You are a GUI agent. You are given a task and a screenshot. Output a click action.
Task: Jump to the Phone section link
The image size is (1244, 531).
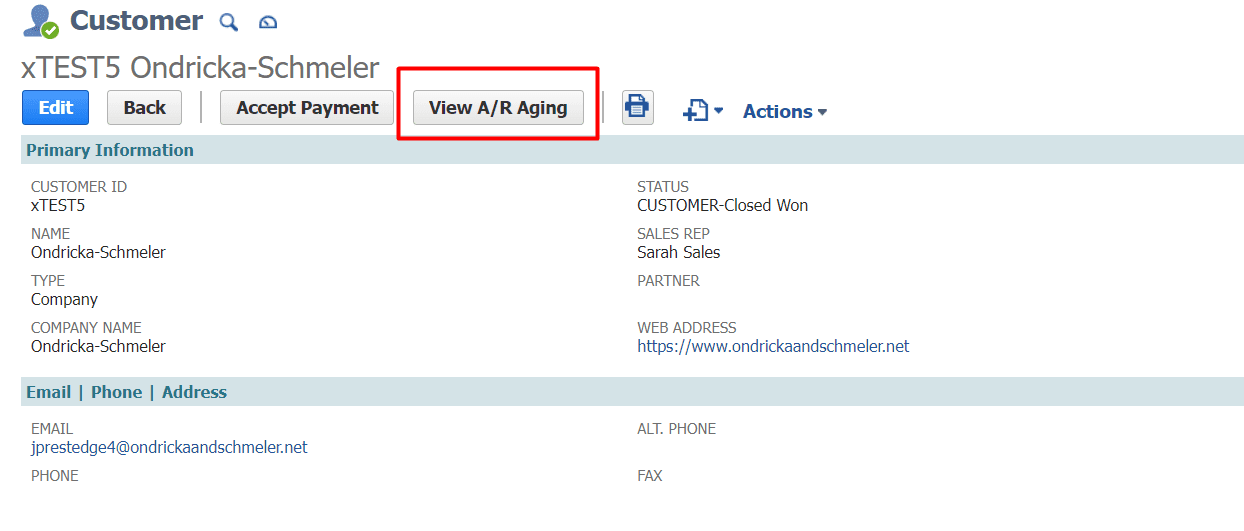[116, 392]
